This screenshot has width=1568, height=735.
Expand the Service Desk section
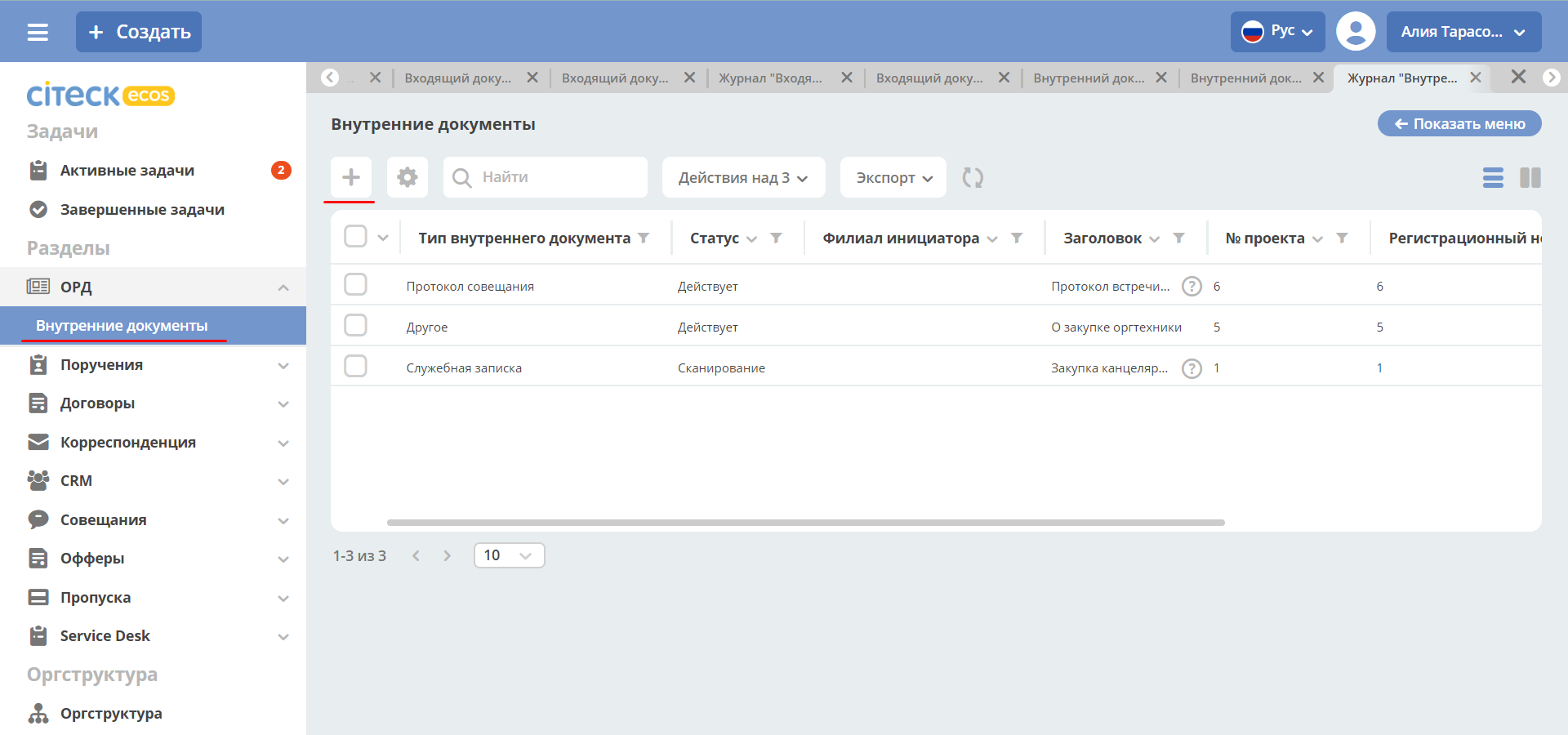coord(283,637)
